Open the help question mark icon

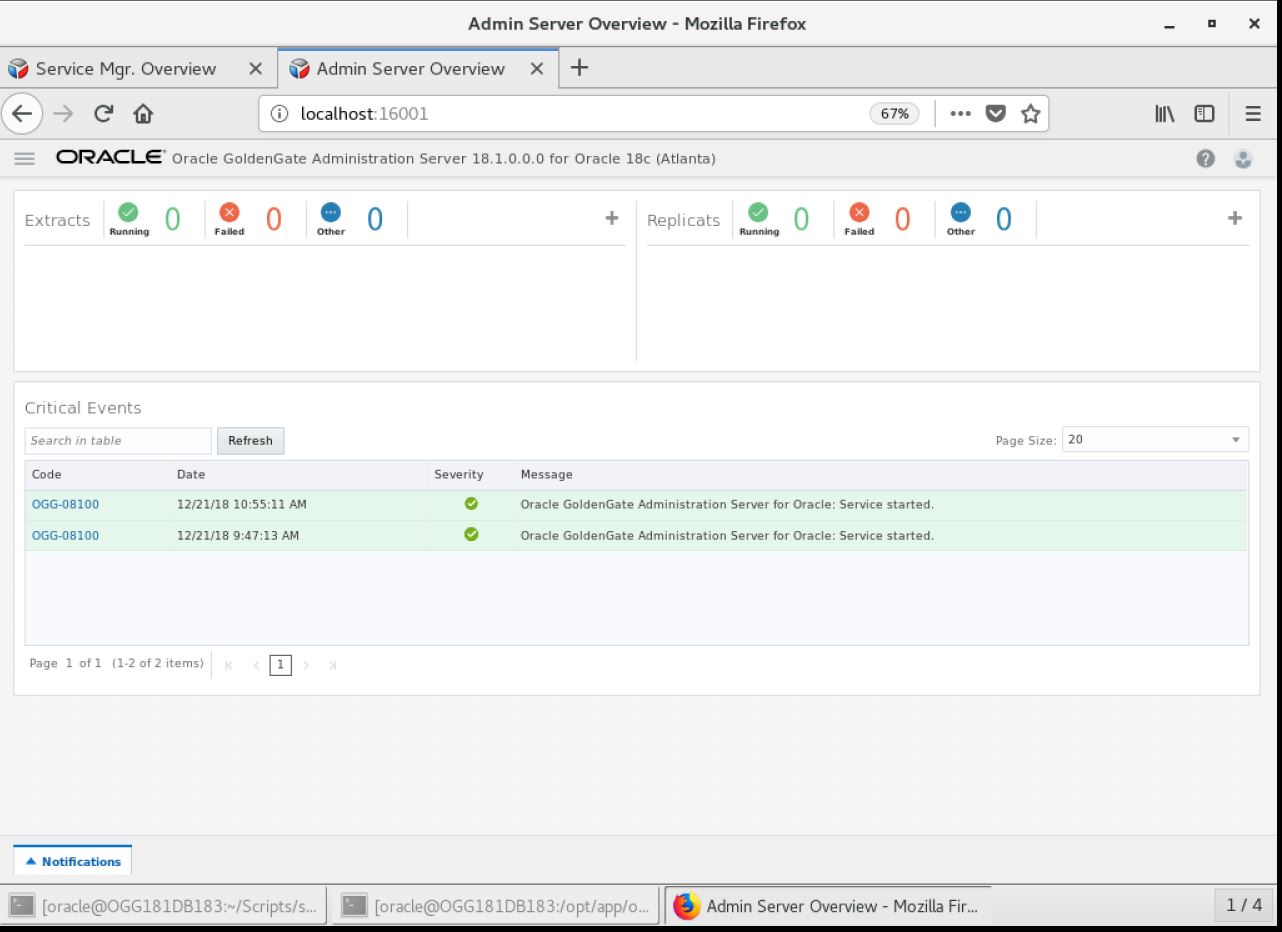click(x=1206, y=158)
